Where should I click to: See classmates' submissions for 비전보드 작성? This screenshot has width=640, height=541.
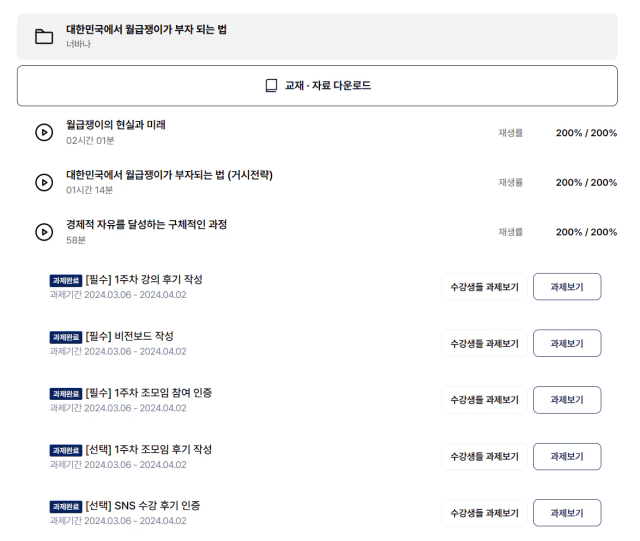click(484, 343)
